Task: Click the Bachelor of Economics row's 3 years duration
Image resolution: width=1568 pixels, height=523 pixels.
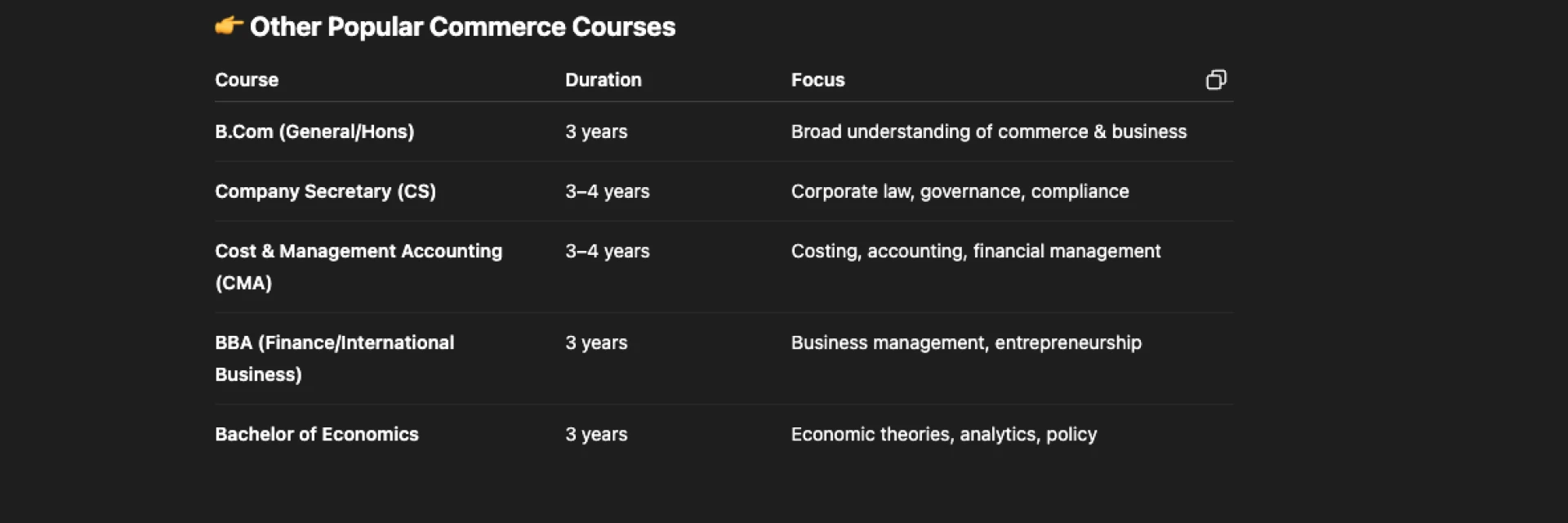Action: click(x=596, y=434)
